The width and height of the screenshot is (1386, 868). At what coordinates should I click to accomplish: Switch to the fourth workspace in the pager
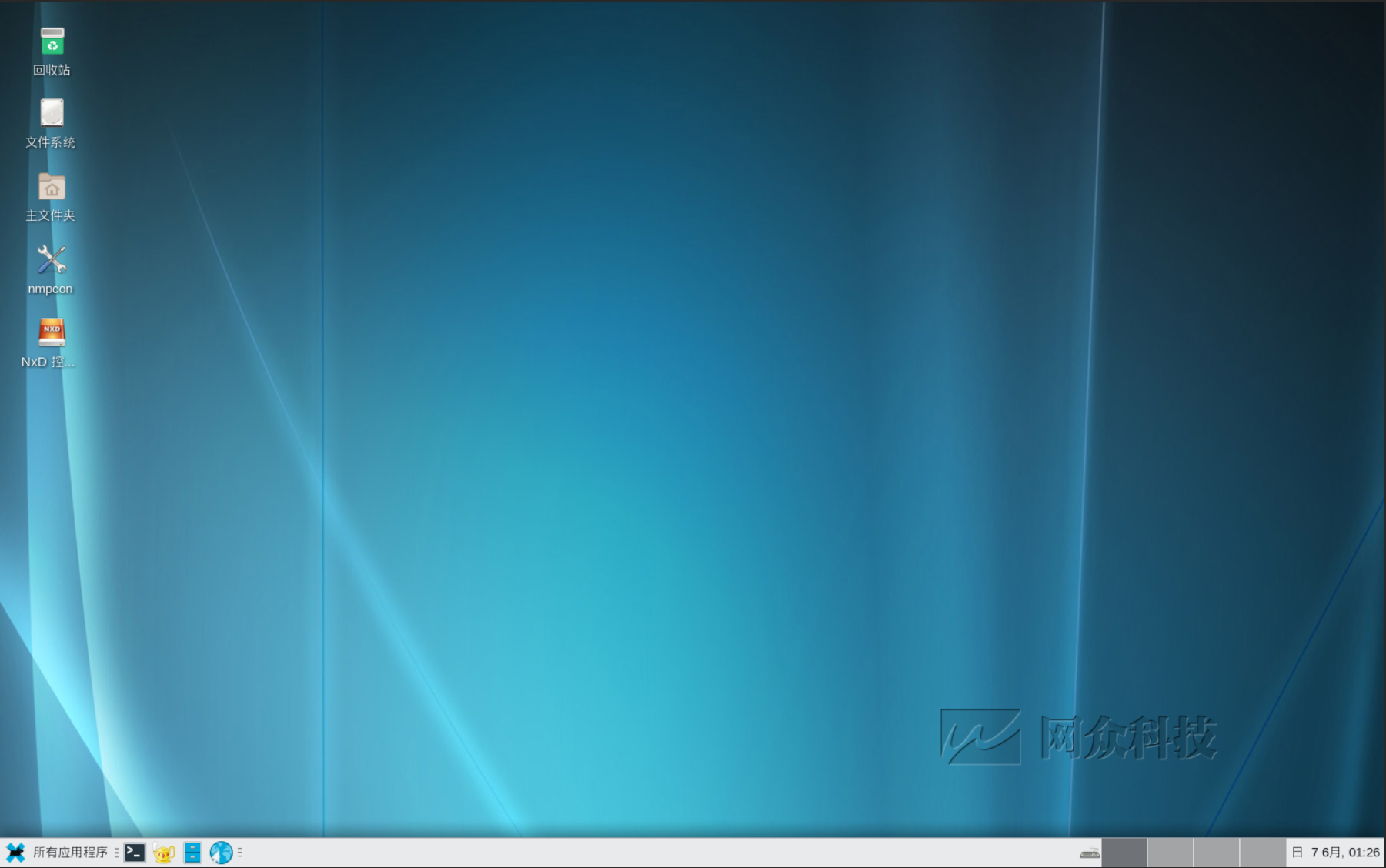click(1263, 853)
